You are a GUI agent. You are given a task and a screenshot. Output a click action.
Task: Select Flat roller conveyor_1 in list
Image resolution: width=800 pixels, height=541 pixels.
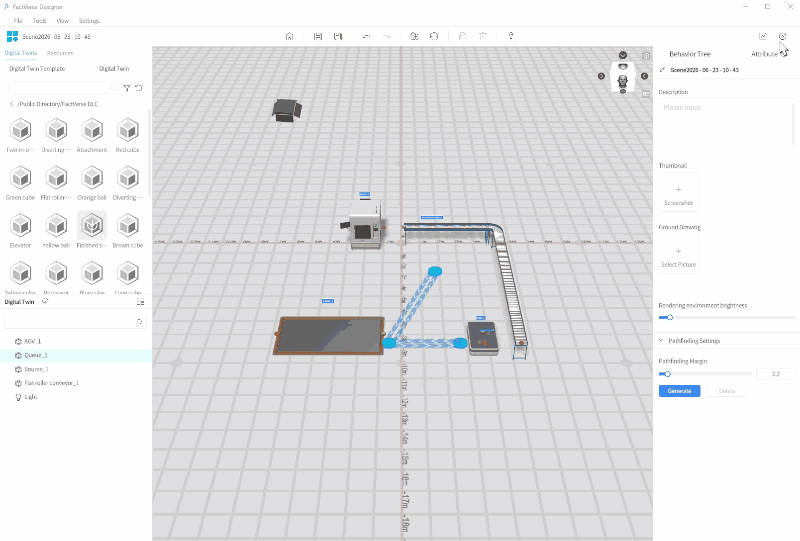coord(76,383)
